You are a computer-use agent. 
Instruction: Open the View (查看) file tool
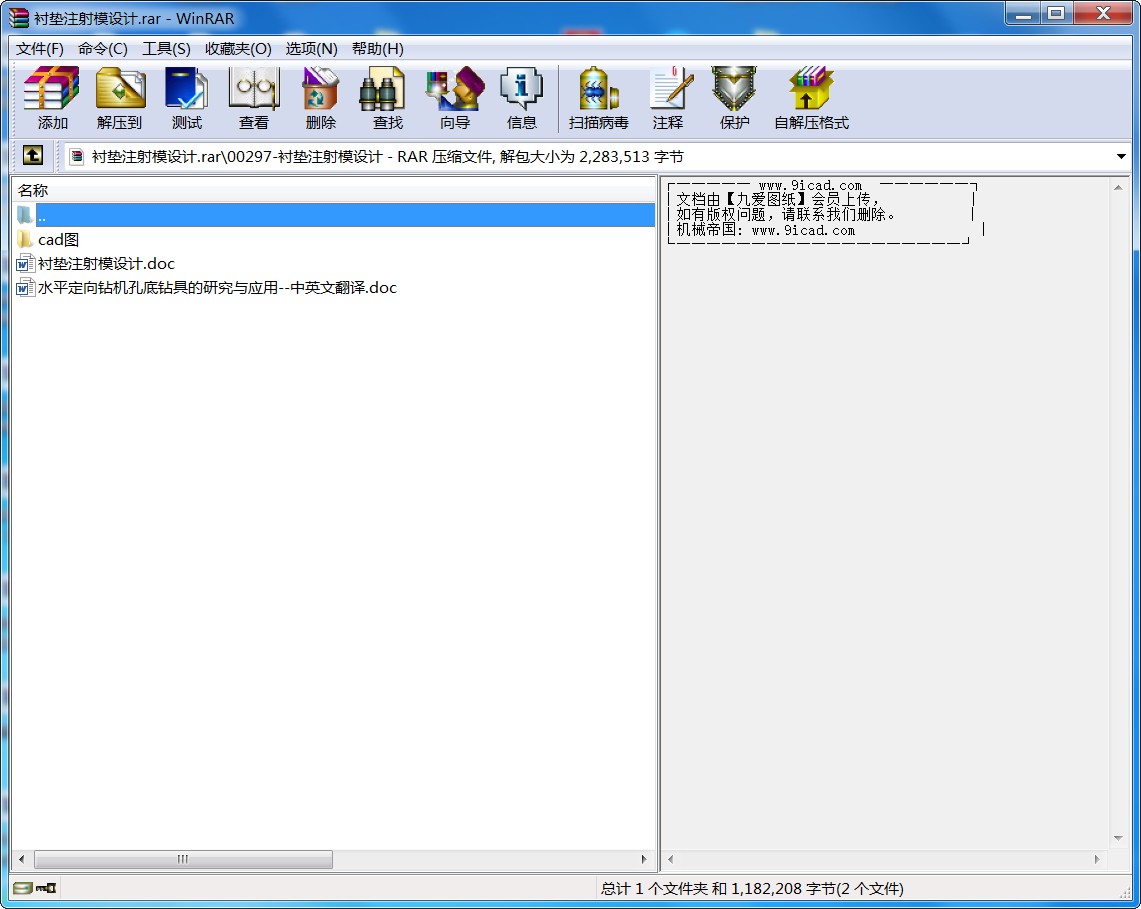253,98
